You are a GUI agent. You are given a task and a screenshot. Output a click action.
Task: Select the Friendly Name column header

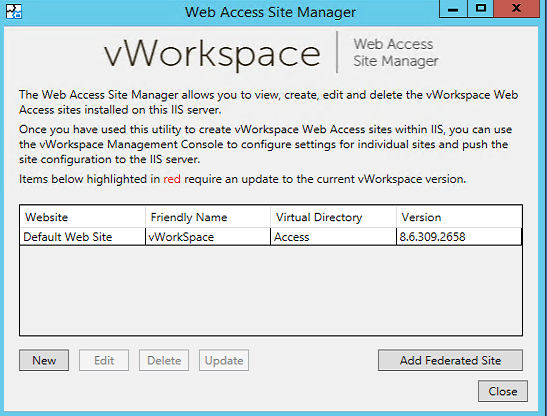point(208,217)
